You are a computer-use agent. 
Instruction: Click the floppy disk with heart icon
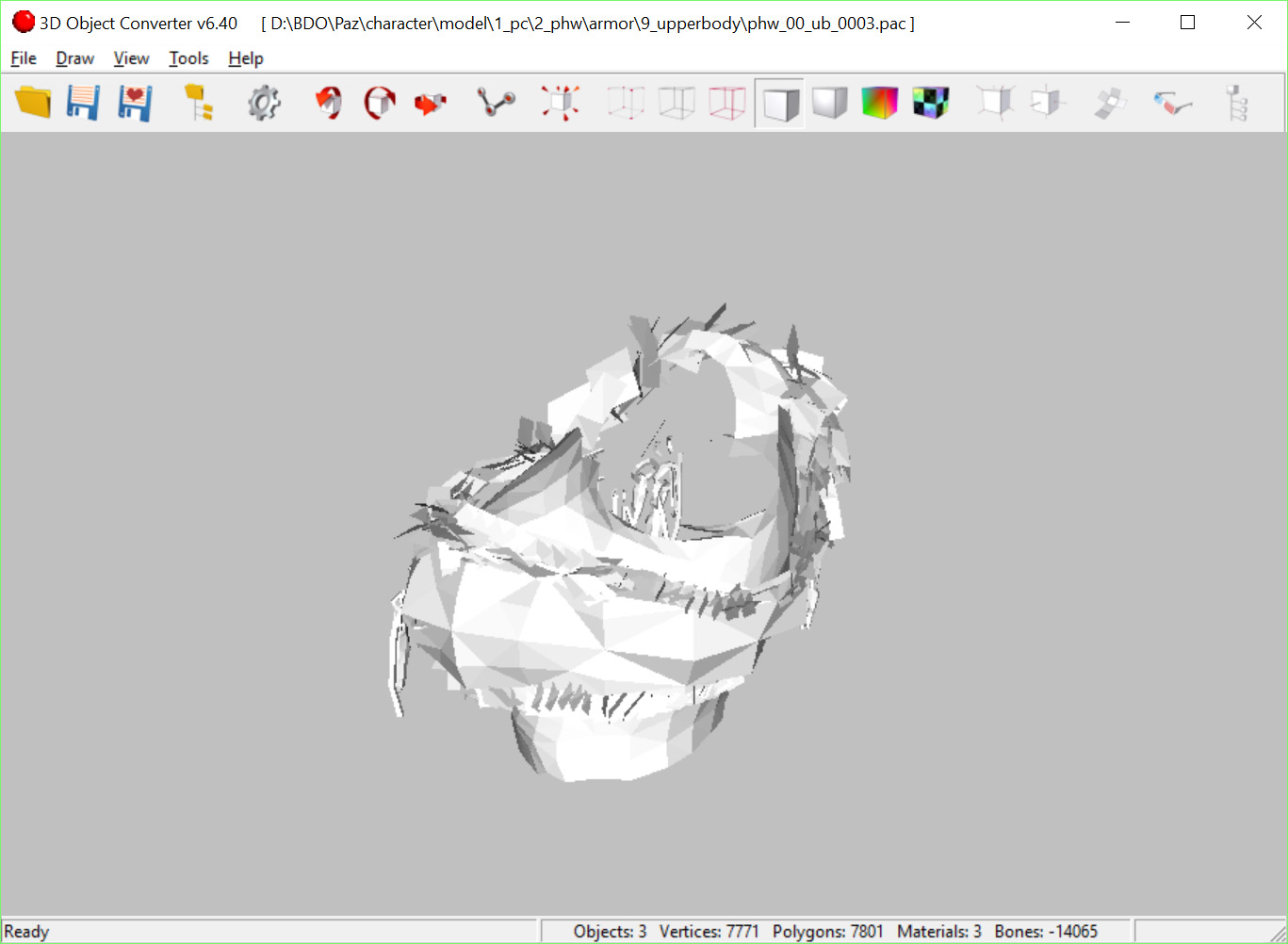tap(135, 102)
